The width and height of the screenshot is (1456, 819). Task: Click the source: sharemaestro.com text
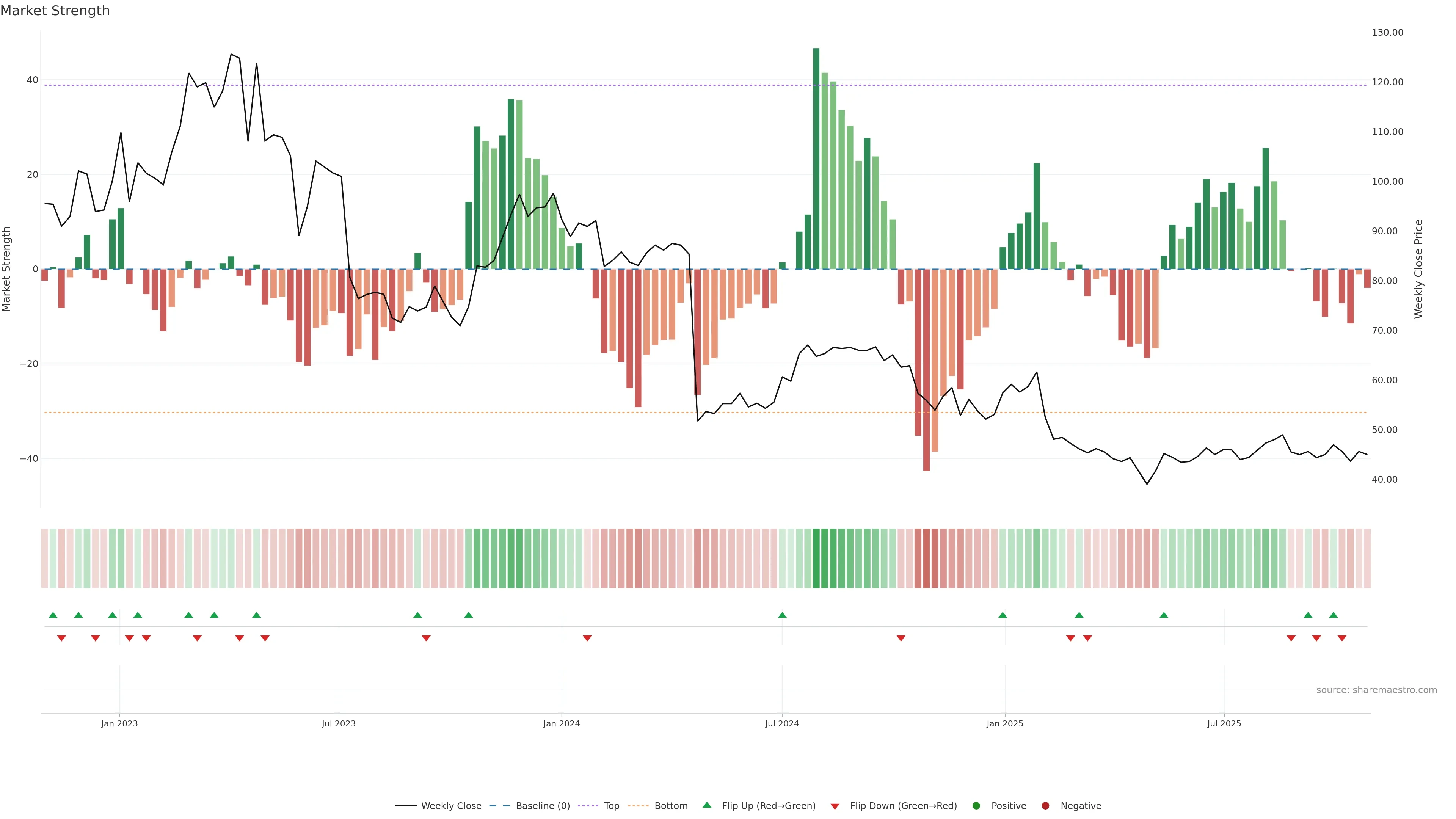point(1376,690)
